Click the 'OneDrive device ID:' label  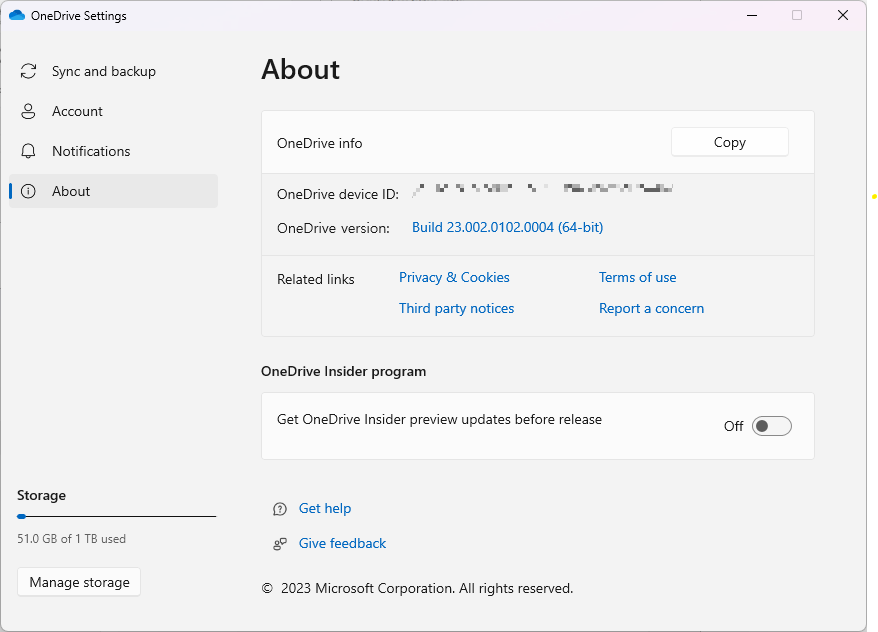point(338,194)
